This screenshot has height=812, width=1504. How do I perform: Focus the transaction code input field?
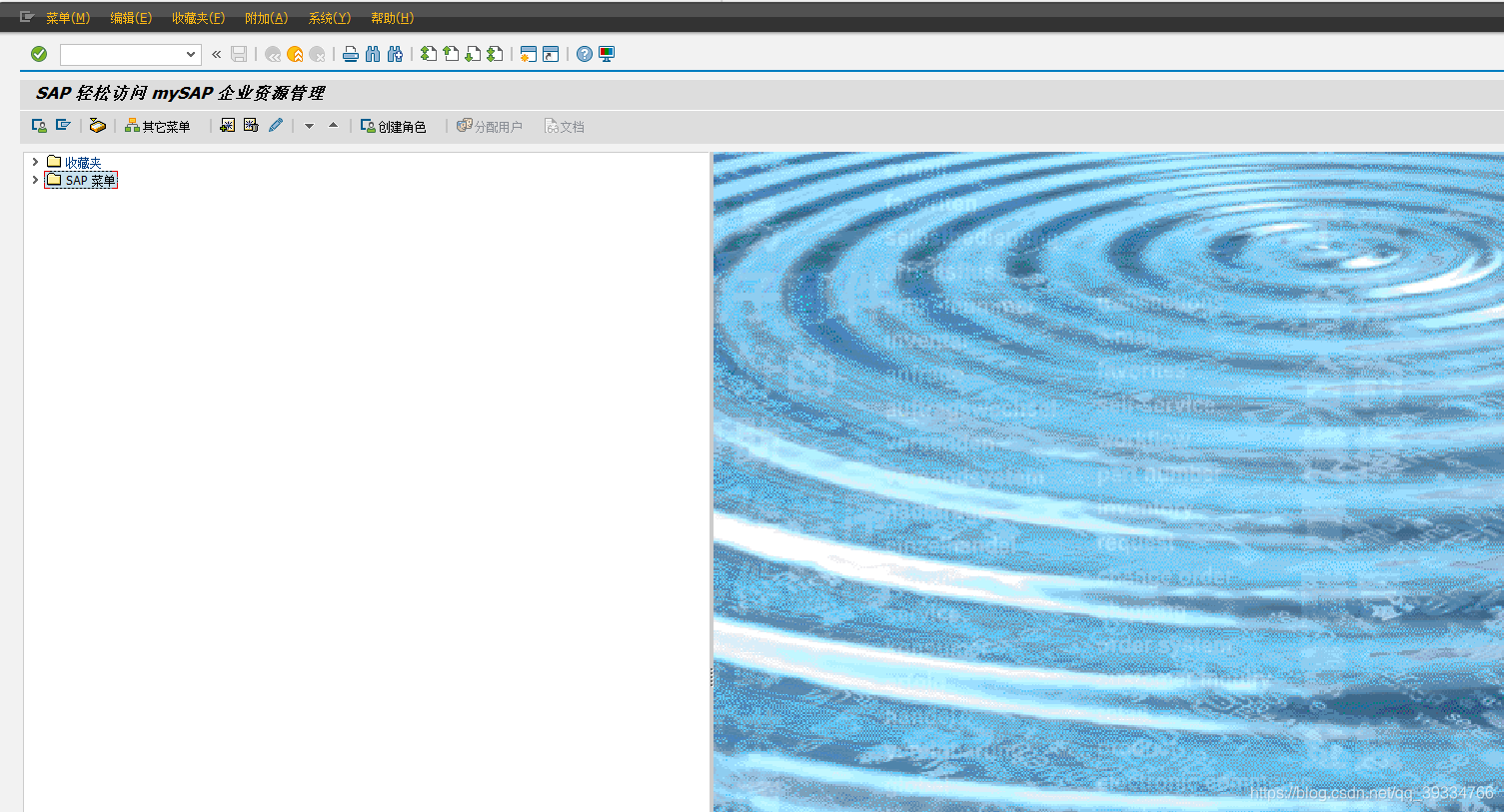tap(122, 54)
